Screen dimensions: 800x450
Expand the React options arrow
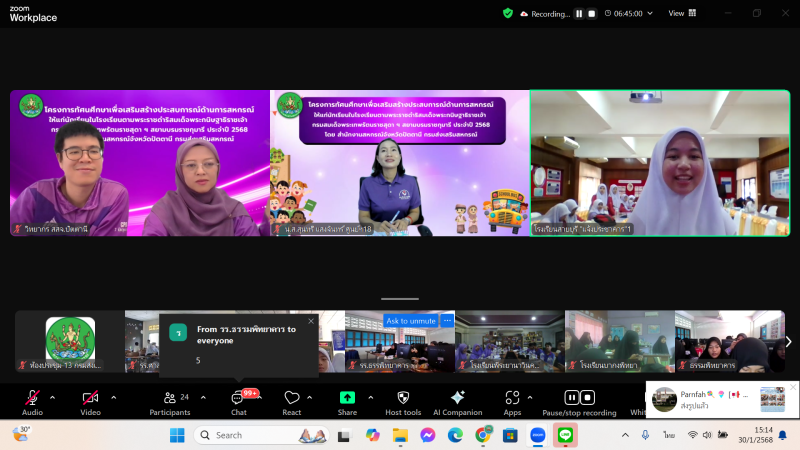tap(310, 397)
